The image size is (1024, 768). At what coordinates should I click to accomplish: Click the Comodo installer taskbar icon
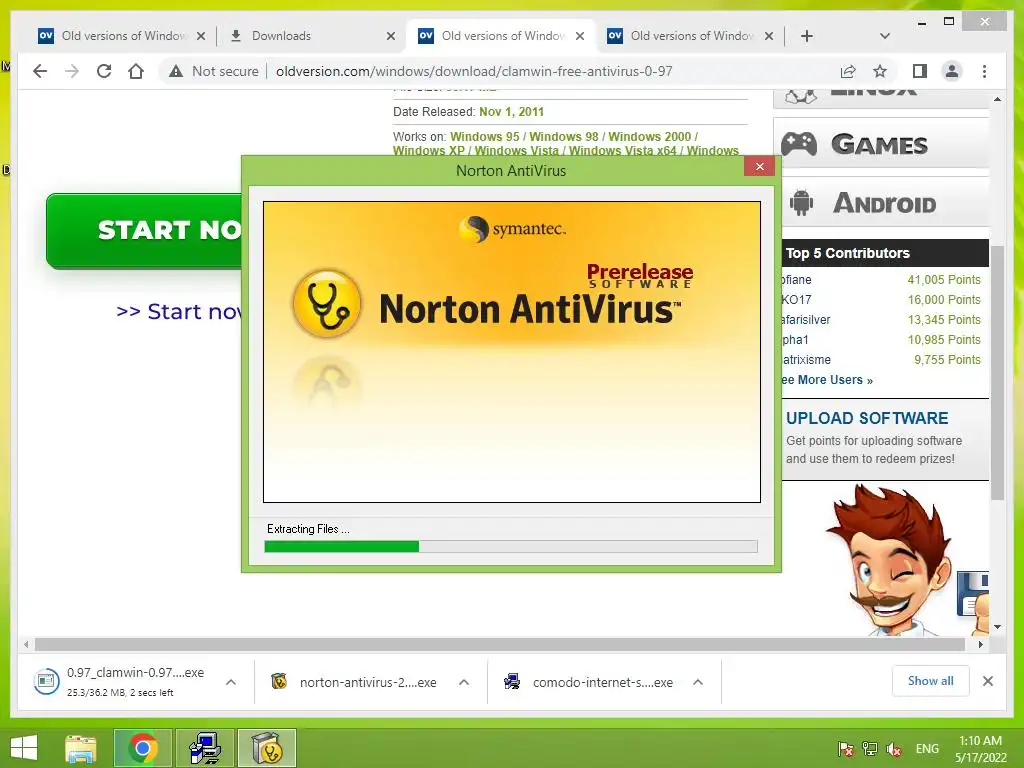pos(205,748)
